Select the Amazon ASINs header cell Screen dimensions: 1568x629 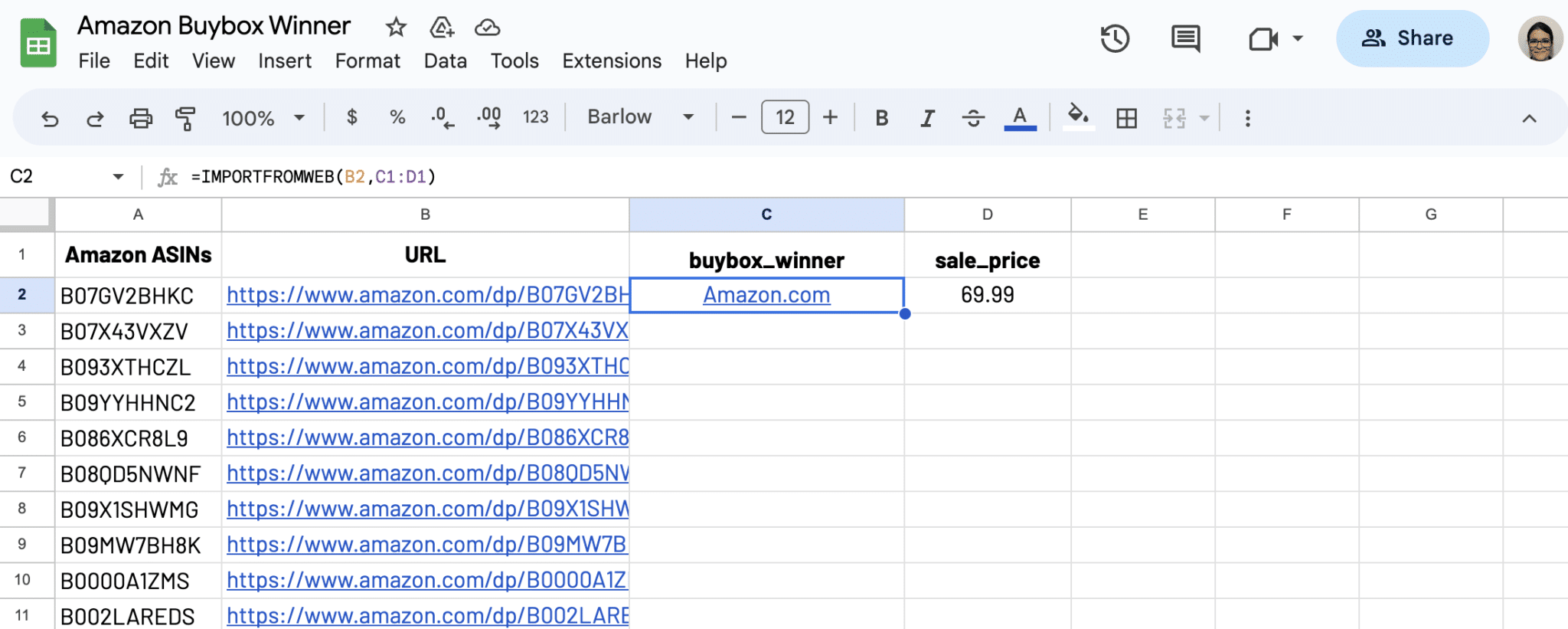coord(138,255)
